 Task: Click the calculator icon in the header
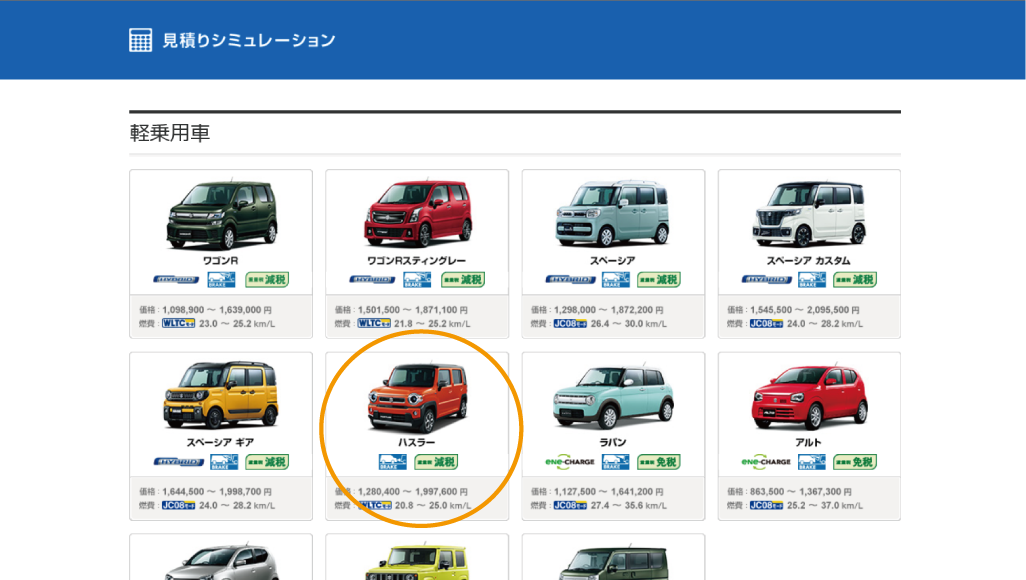pyautogui.click(x=141, y=40)
